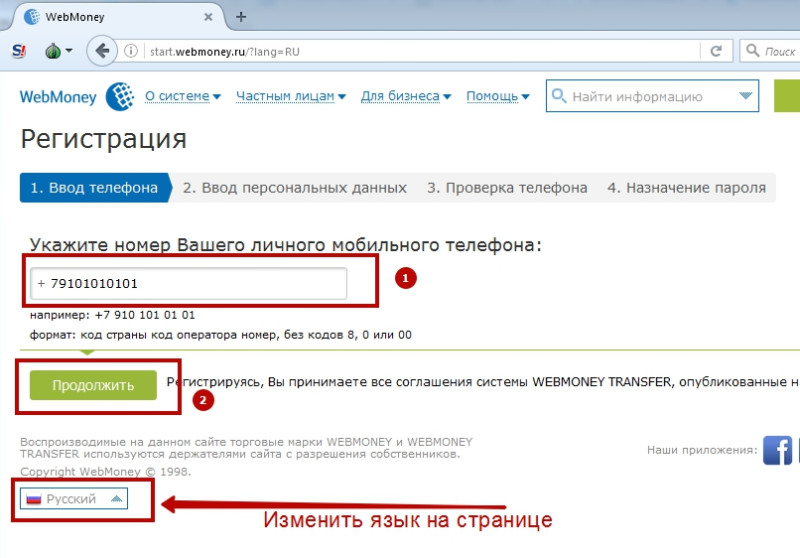Show site information icon in address bar
The width and height of the screenshot is (800, 558).
tap(131, 51)
